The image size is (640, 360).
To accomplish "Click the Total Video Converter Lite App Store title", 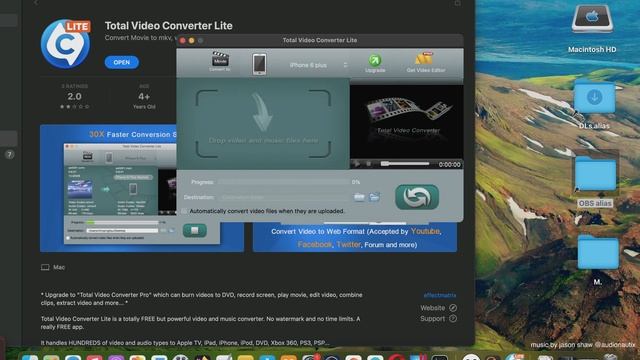I will [x=169, y=26].
